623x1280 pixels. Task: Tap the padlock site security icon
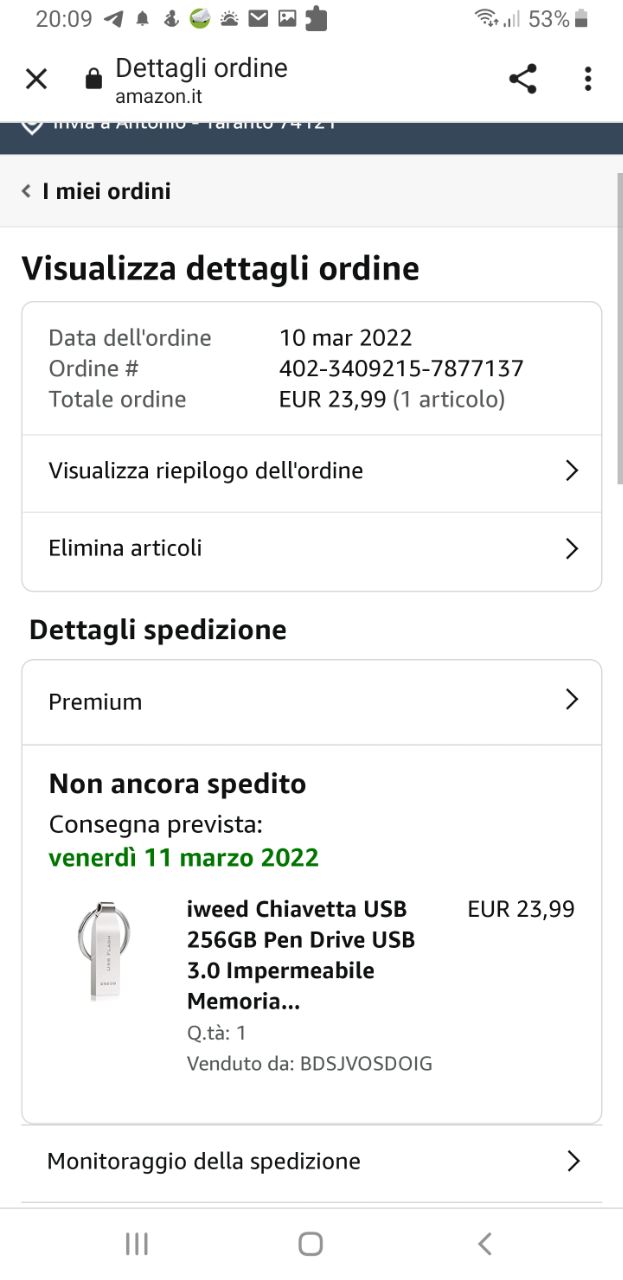pyautogui.click(x=93, y=80)
